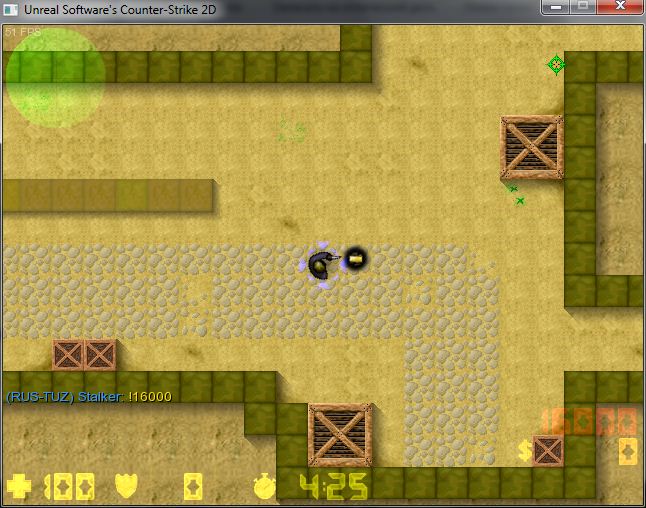
Task: Click the chat message !16000
Action: pyautogui.click(x=150, y=397)
